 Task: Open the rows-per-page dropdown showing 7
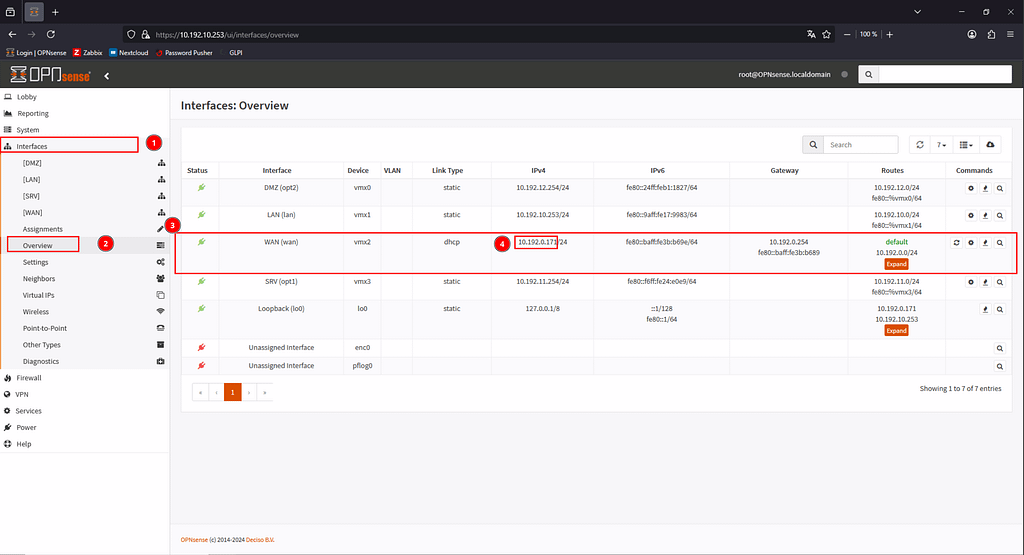coord(941,145)
